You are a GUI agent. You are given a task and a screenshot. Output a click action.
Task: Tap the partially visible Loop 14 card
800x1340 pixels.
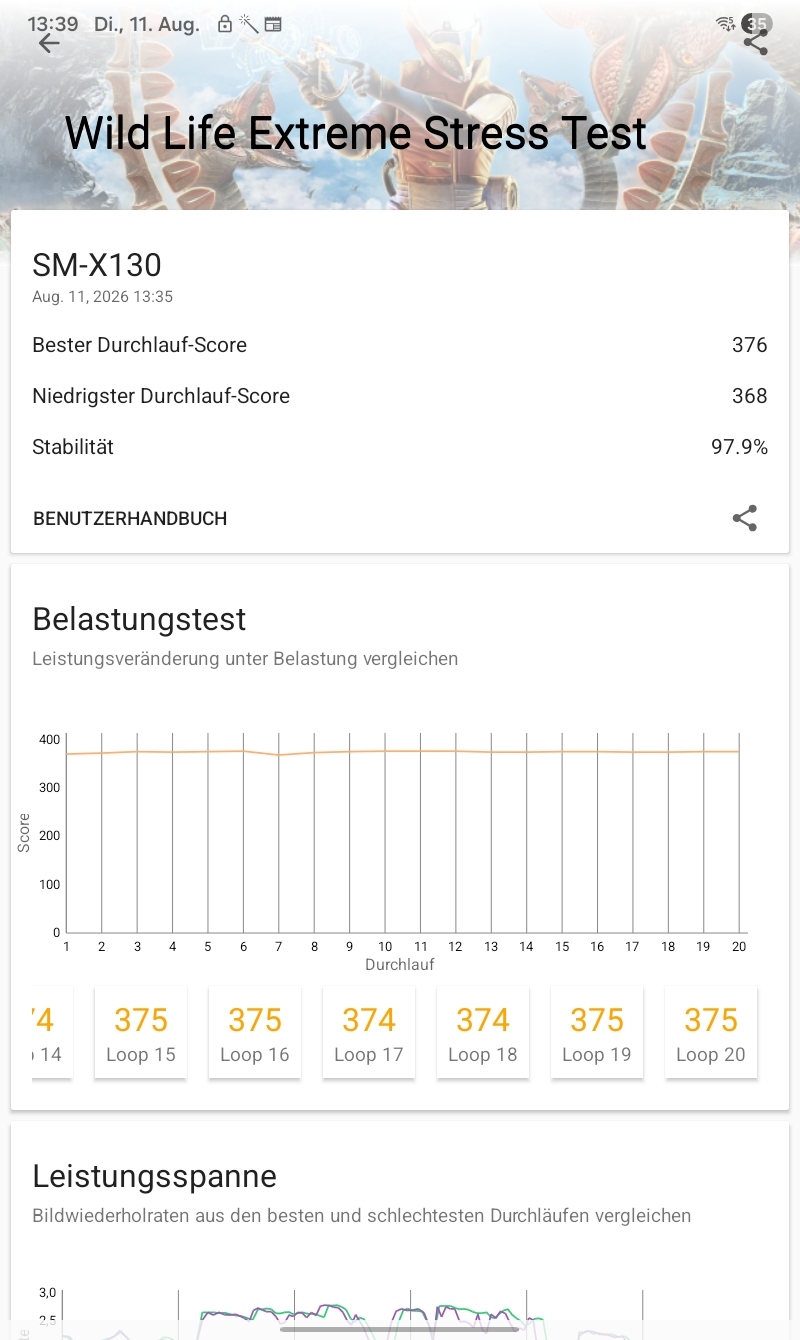tap(50, 1033)
